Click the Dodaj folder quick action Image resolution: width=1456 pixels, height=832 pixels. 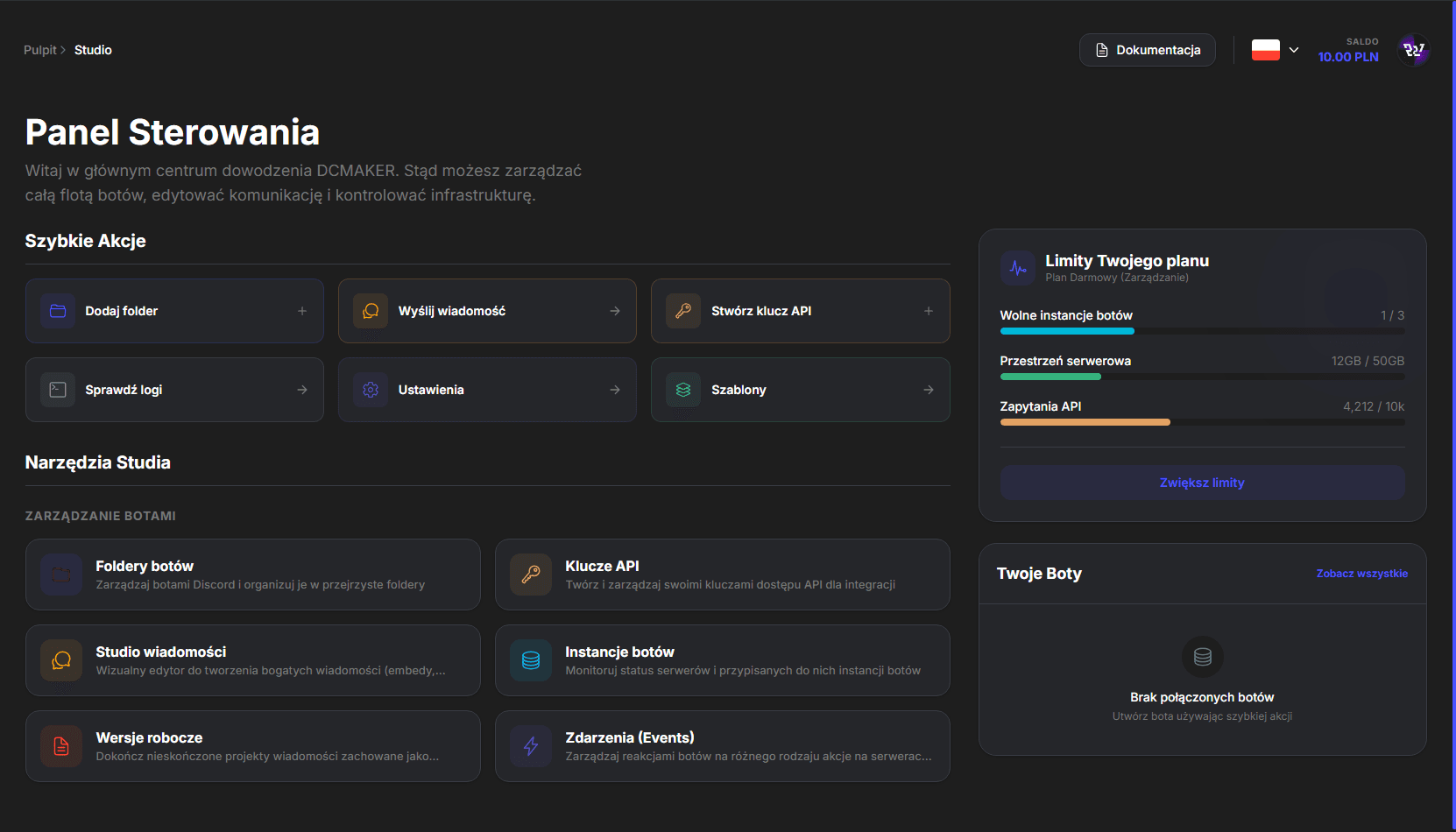click(174, 311)
